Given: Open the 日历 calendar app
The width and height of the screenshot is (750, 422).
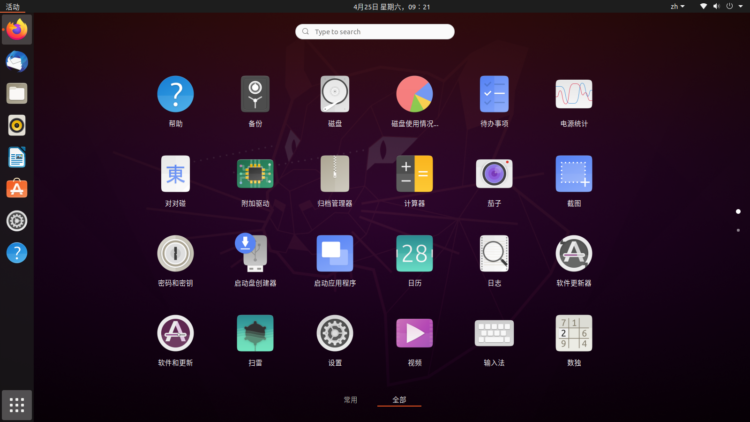Looking at the screenshot, I should pos(414,254).
